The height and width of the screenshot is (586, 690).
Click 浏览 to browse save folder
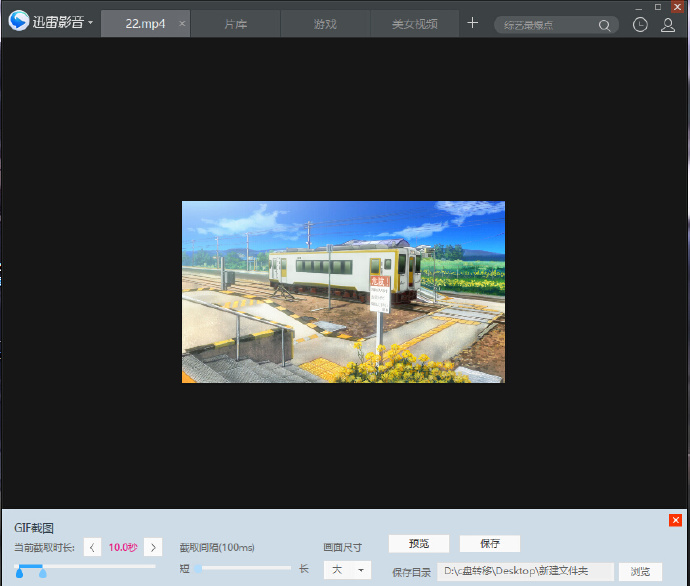640,571
